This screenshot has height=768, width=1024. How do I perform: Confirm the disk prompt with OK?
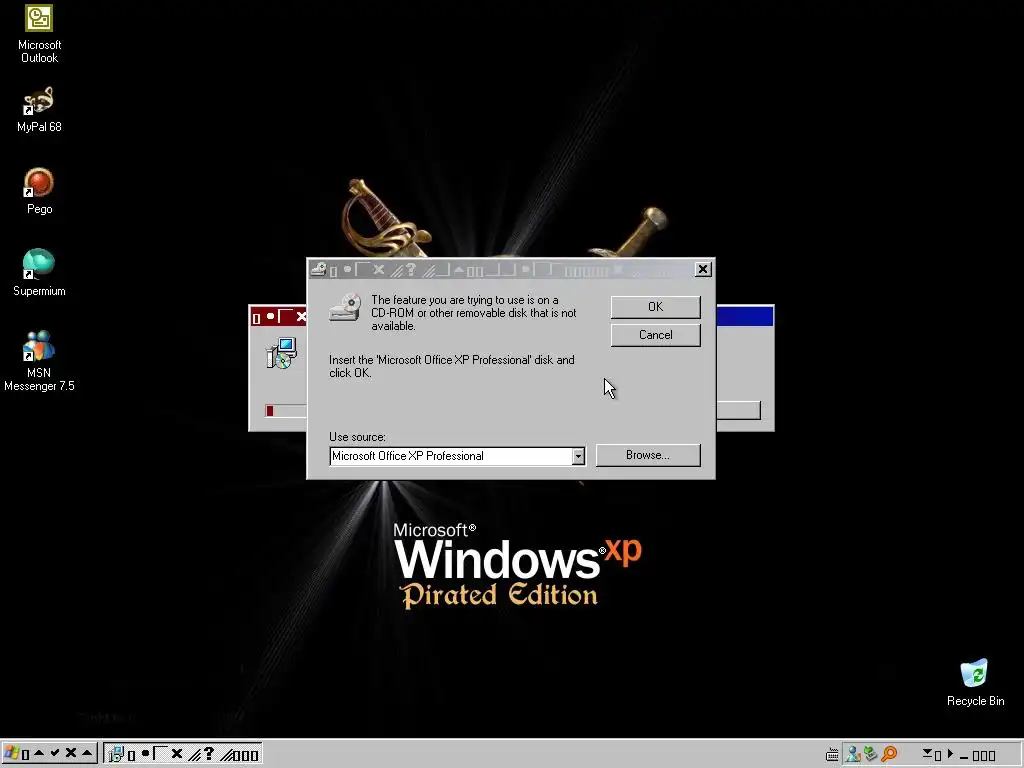[x=656, y=307]
